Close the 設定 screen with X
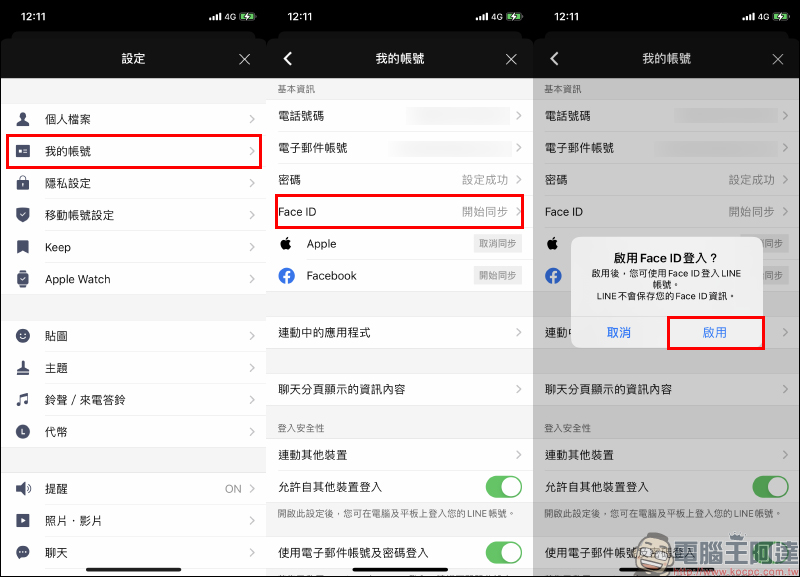 244,59
